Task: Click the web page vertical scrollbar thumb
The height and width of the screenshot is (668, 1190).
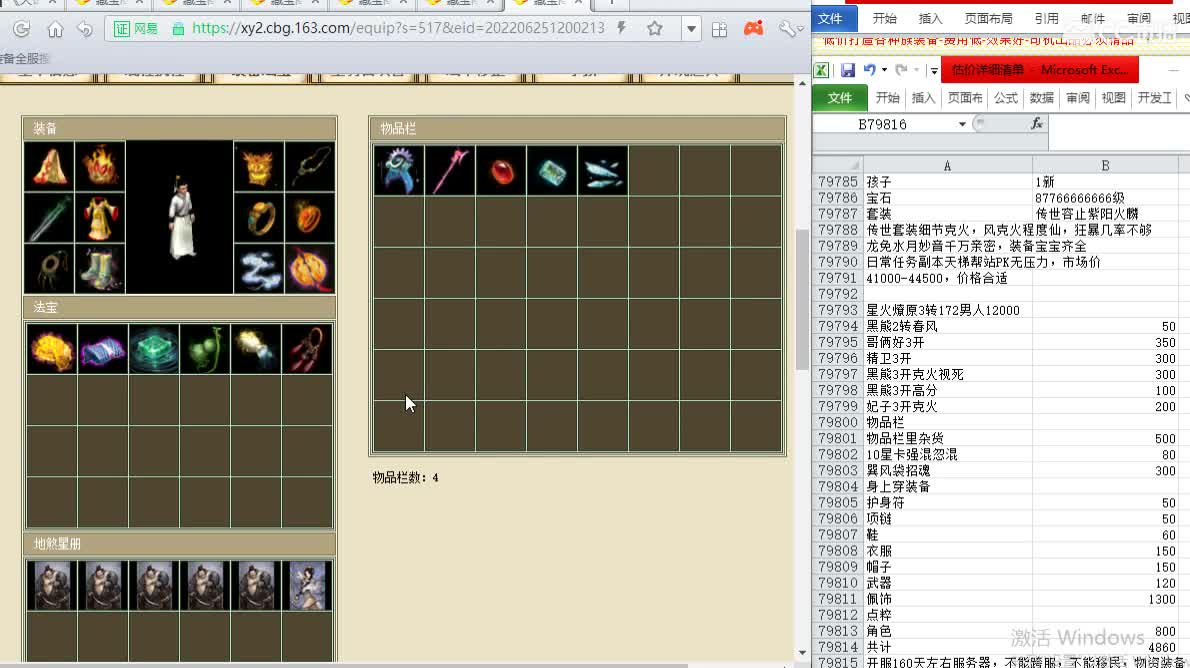Action: click(802, 300)
